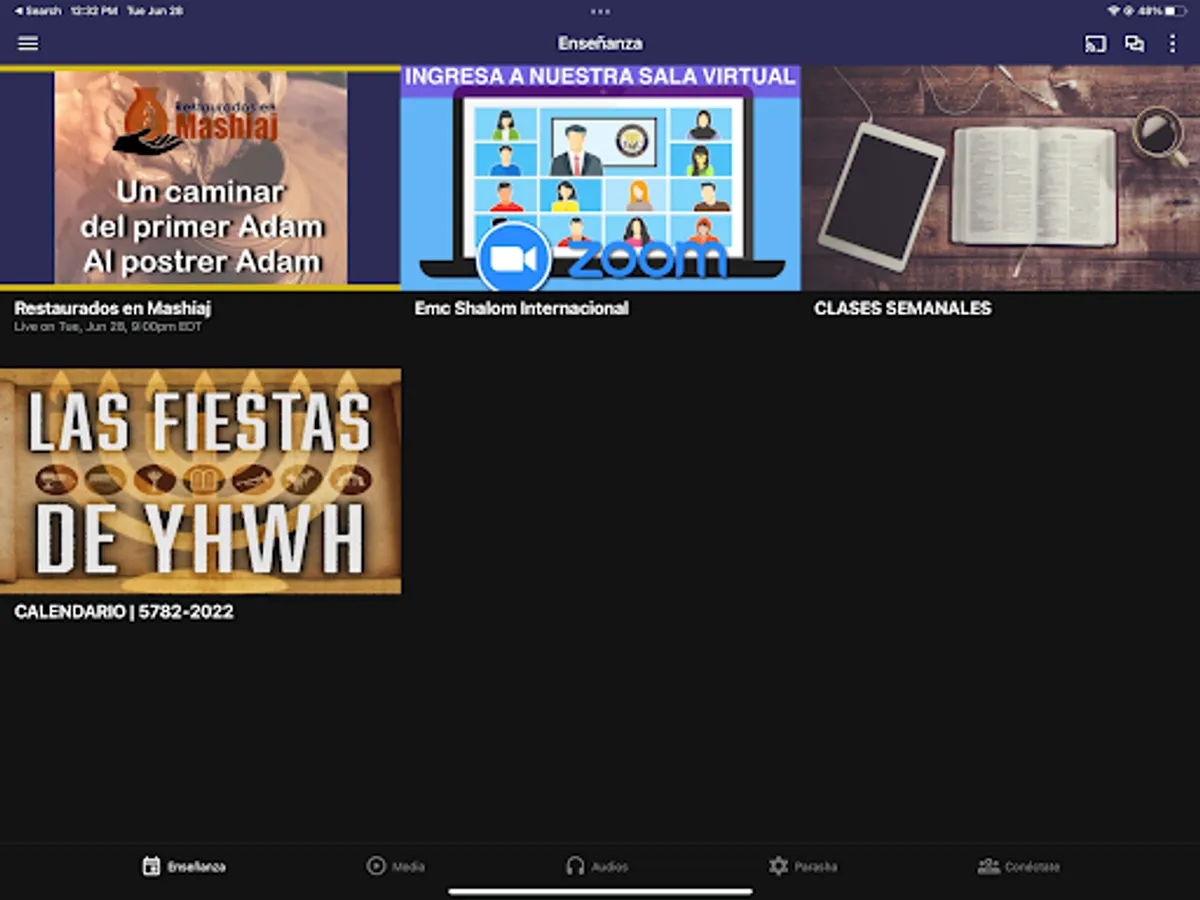The image size is (1200, 900).
Task: Open the Zoom virtual room thumbnail
Action: pyautogui.click(x=600, y=178)
